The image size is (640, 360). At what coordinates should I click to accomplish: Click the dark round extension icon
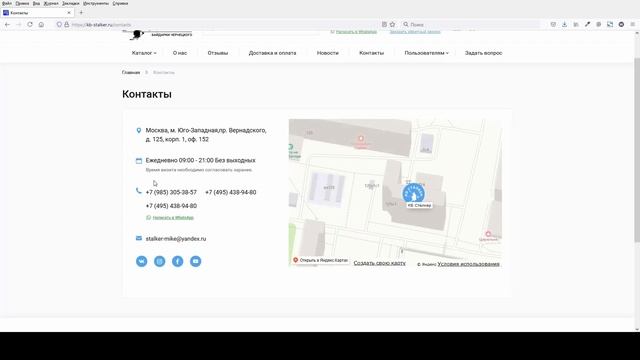click(x=621, y=24)
